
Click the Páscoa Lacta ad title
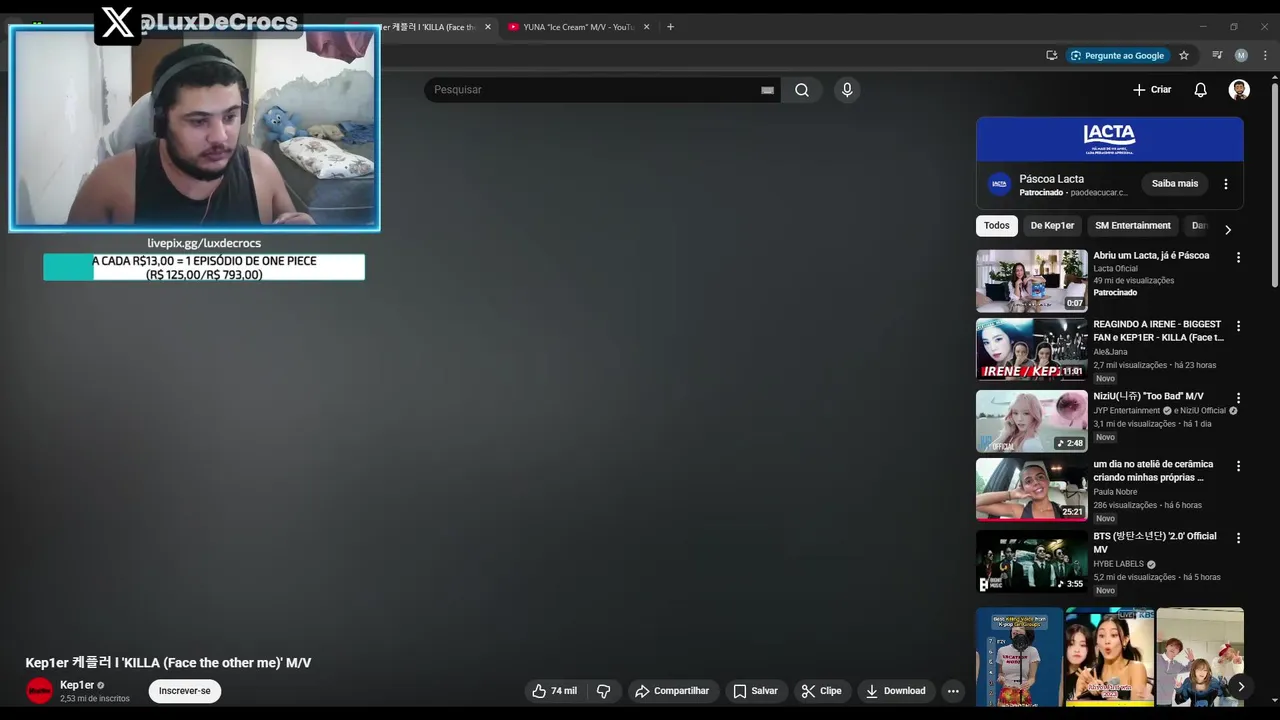click(1051, 179)
